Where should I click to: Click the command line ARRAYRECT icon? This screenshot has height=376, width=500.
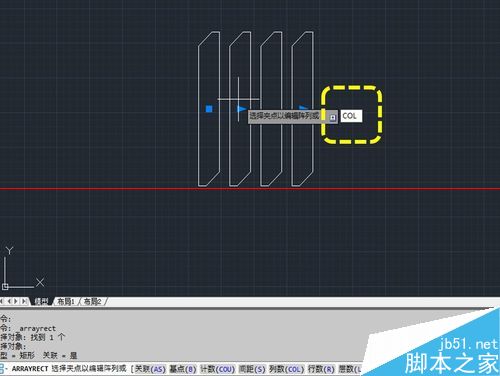3,369
